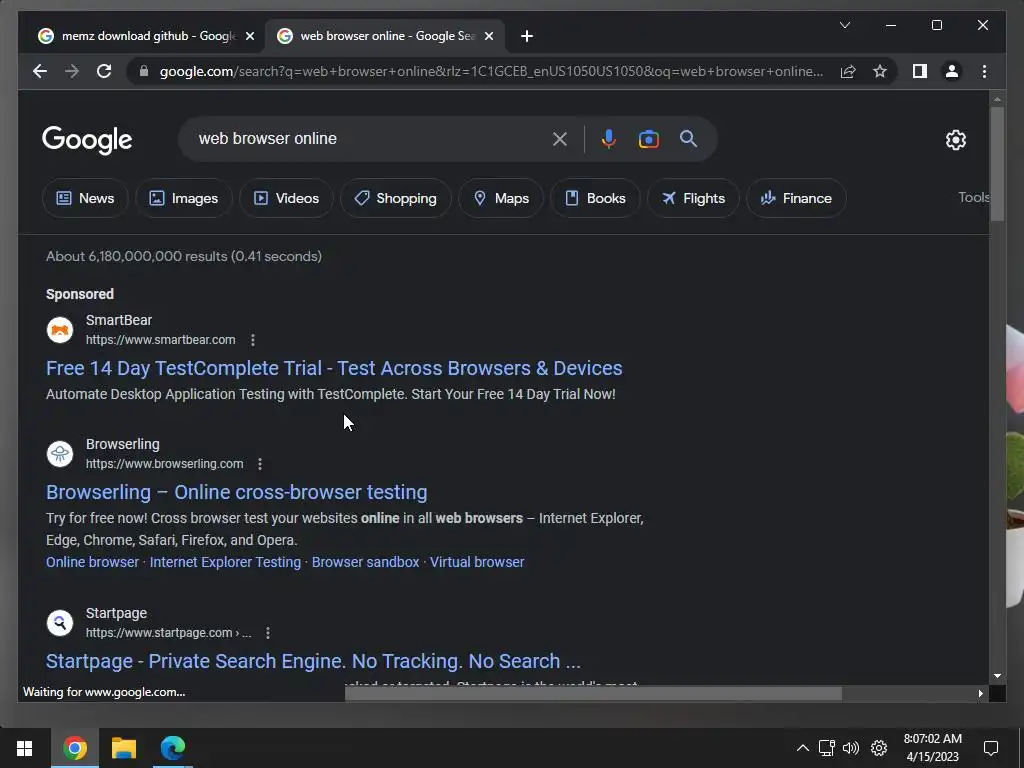
Task: Search by image with the camera icon
Action: point(648,139)
